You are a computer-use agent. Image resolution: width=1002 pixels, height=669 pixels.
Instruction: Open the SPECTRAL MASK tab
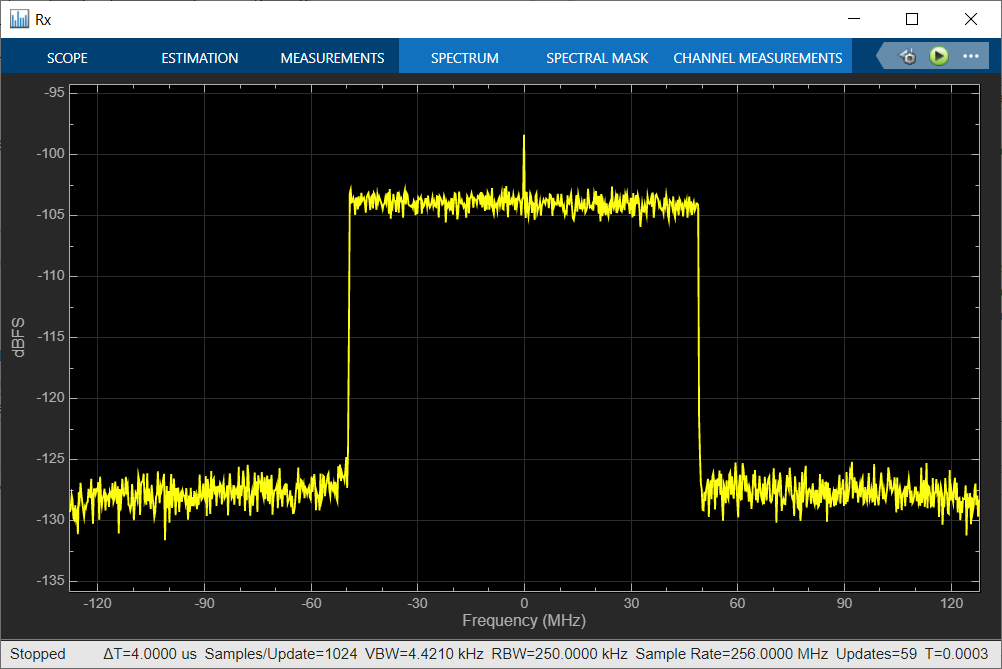(597, 57)
